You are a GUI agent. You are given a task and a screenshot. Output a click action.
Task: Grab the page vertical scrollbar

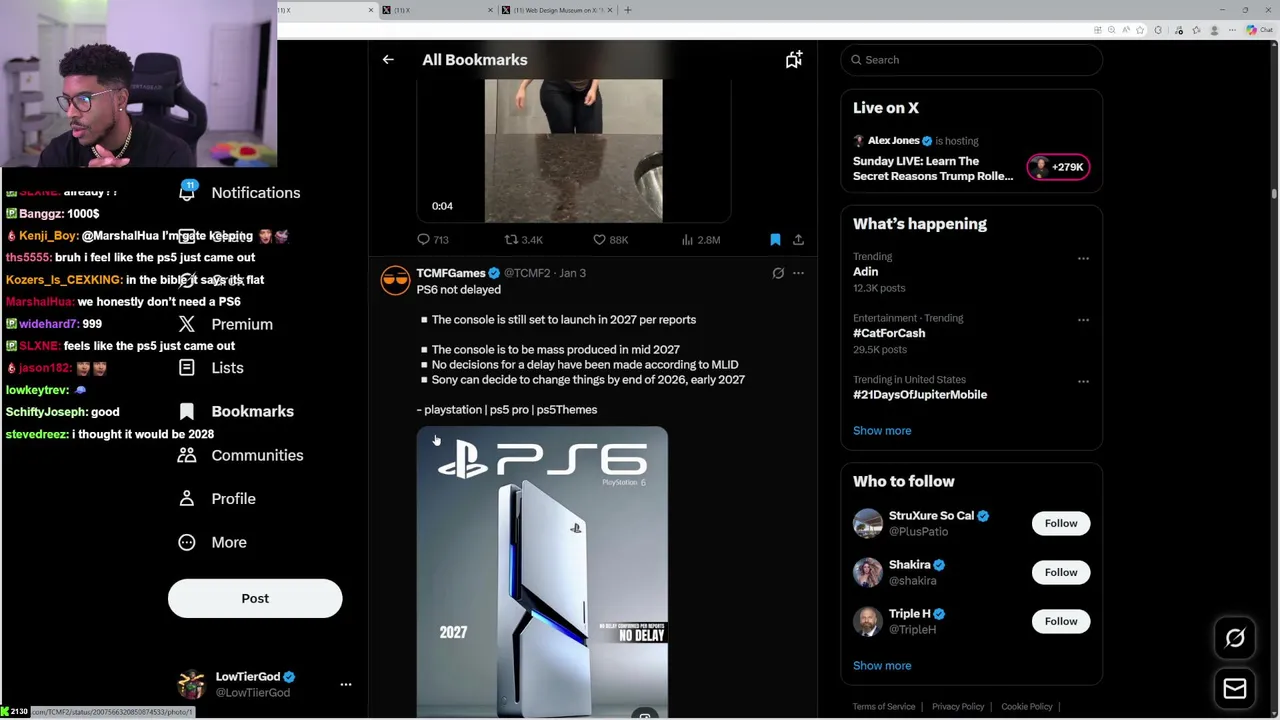tap(1274, 193)
